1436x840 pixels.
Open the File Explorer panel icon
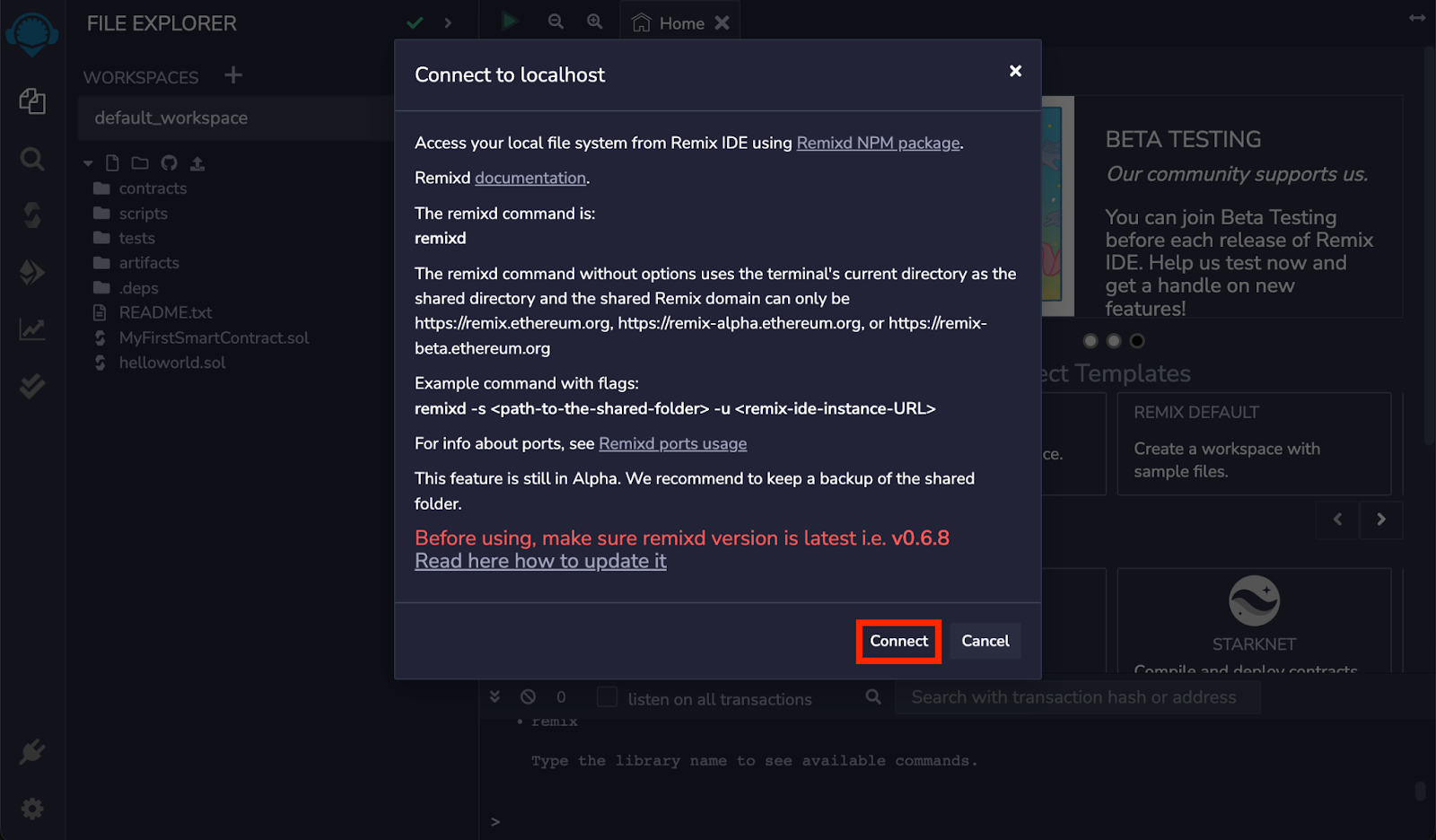point(32,101)
